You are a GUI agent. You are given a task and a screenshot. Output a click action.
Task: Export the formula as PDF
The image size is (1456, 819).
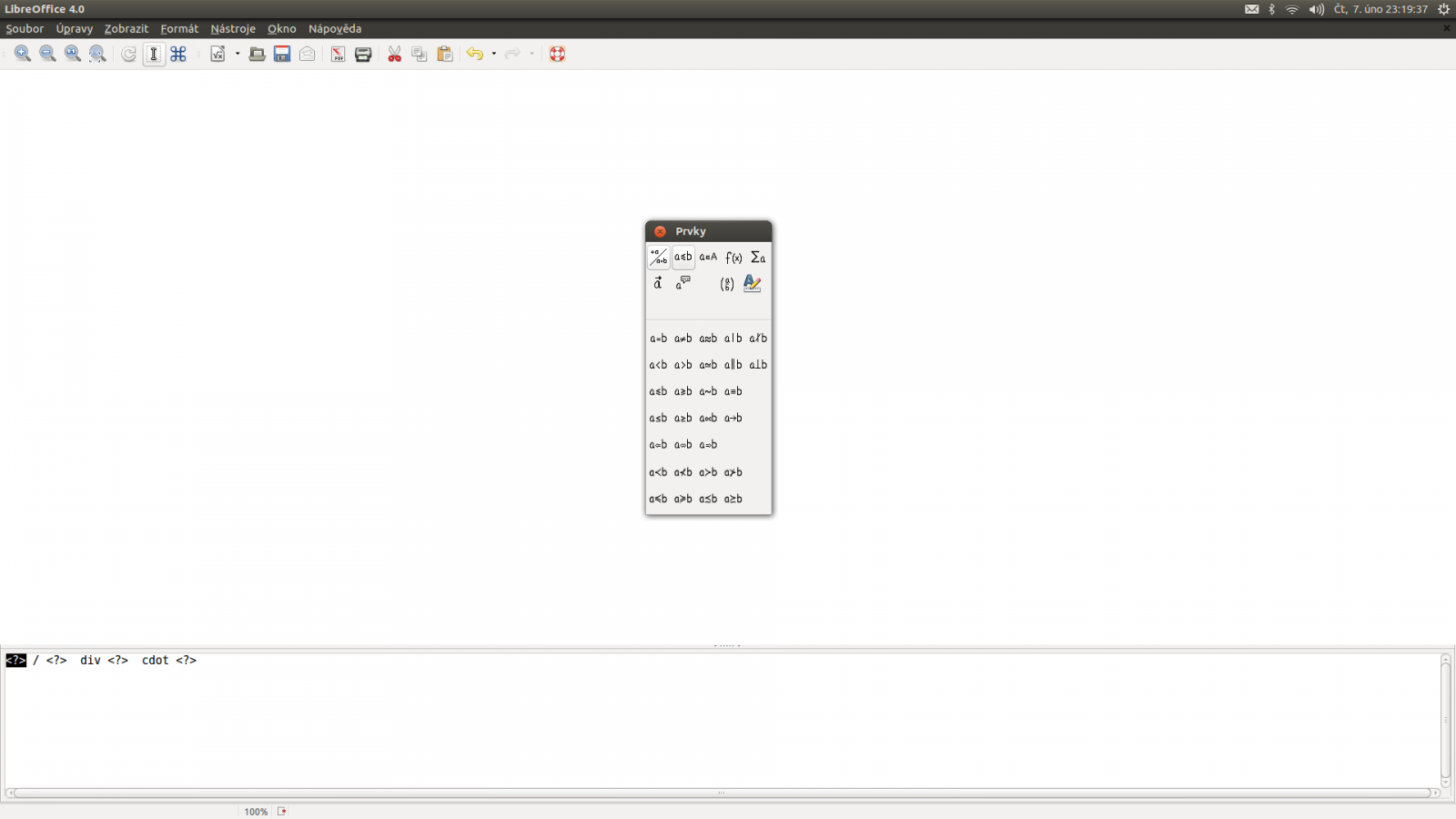338,54
